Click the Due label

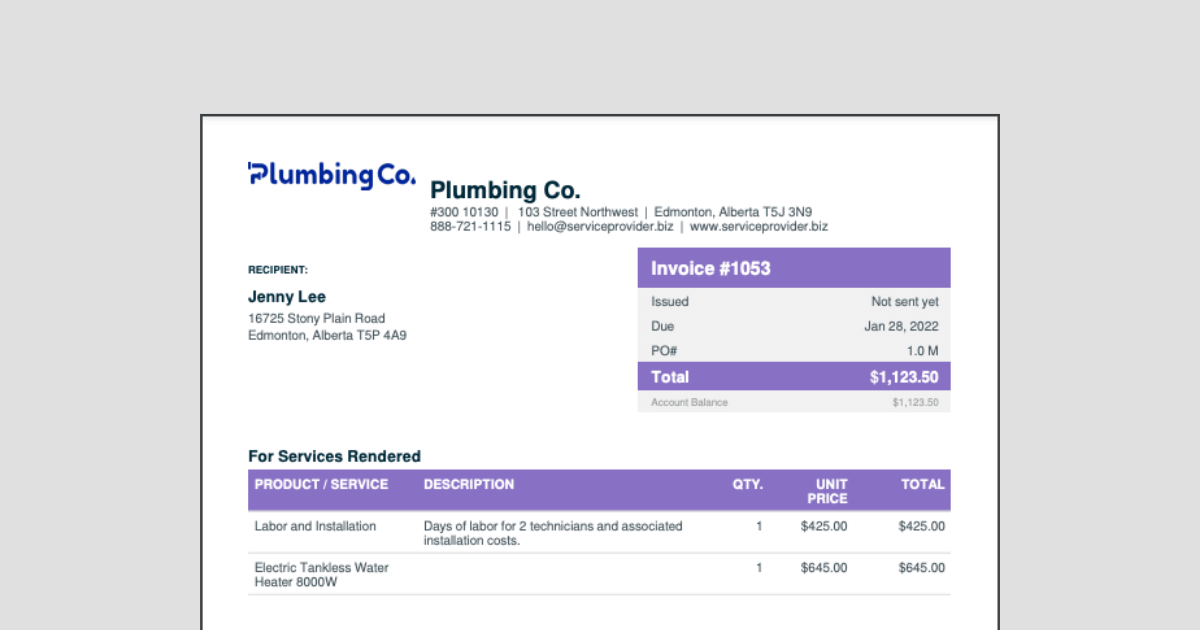point(663,327)
